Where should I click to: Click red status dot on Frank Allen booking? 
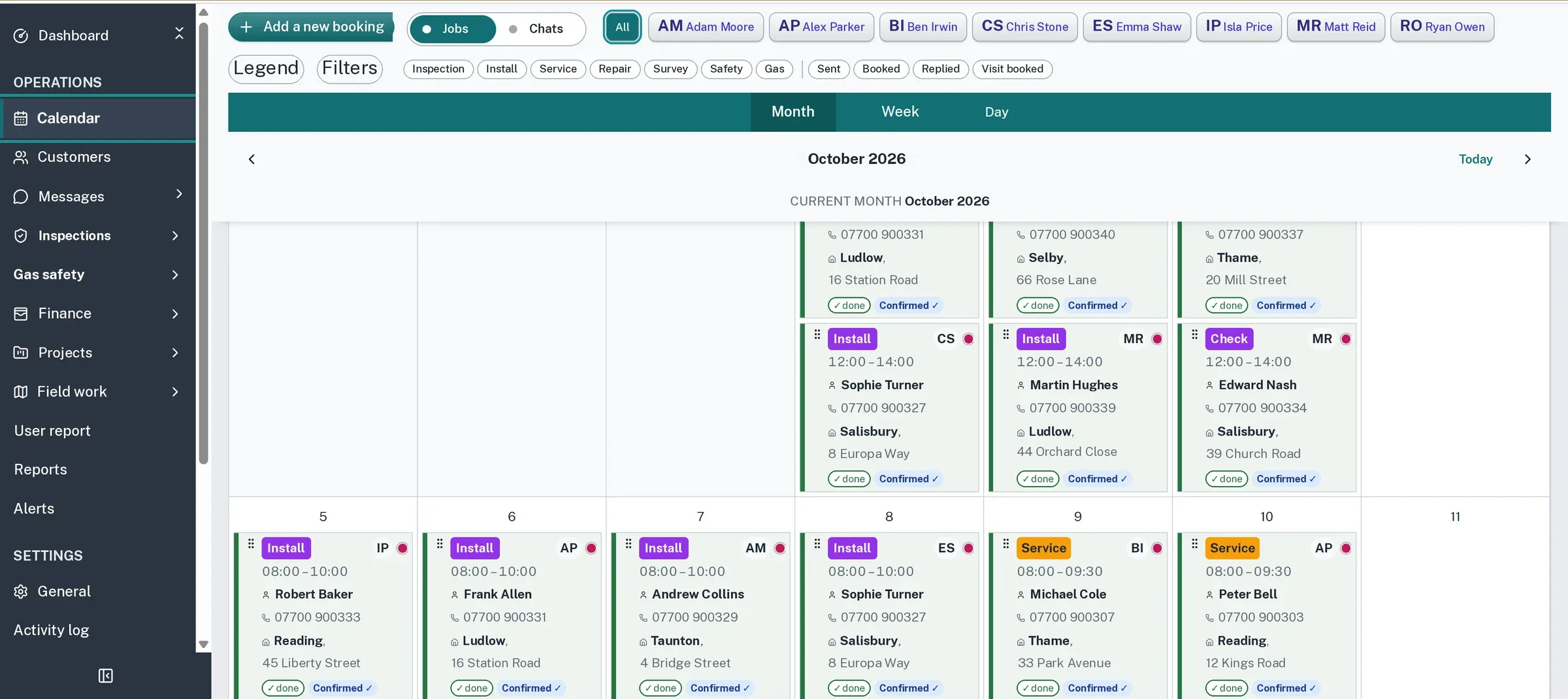591,548
